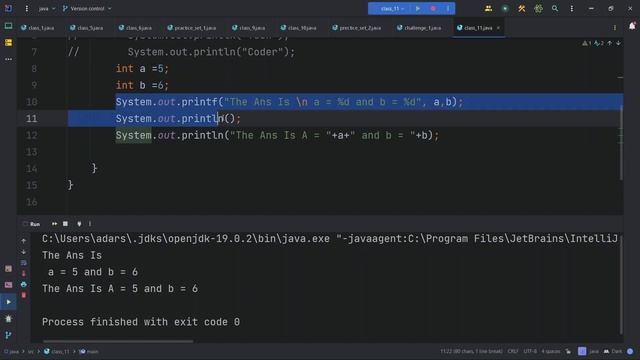Show more tool windows ellipsis
Image resolution: width=640 pixels, height=360 pixels.
pos(8,59)
